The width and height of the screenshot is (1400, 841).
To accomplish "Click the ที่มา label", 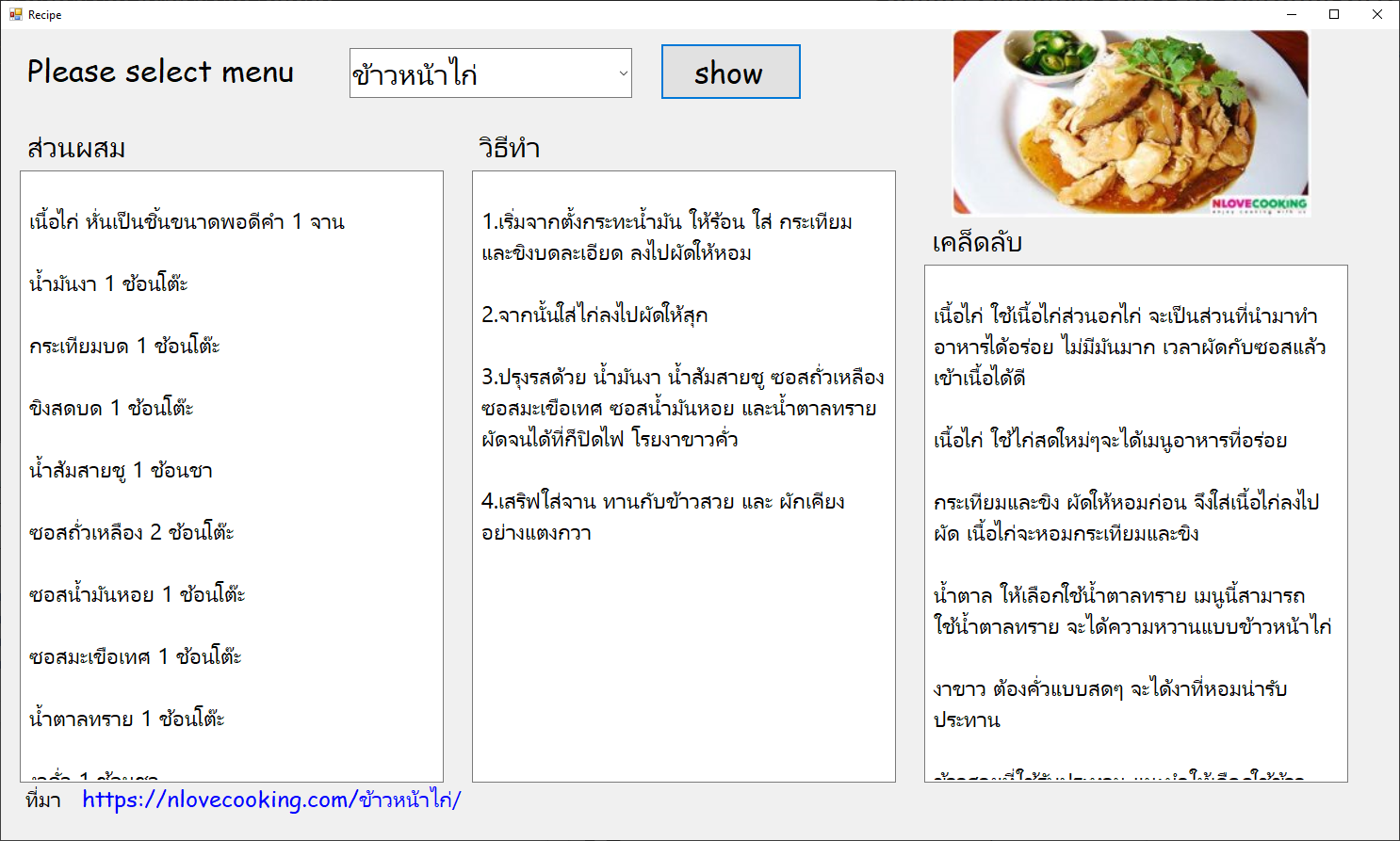I will pyautogui.click(x=43, y=801).
